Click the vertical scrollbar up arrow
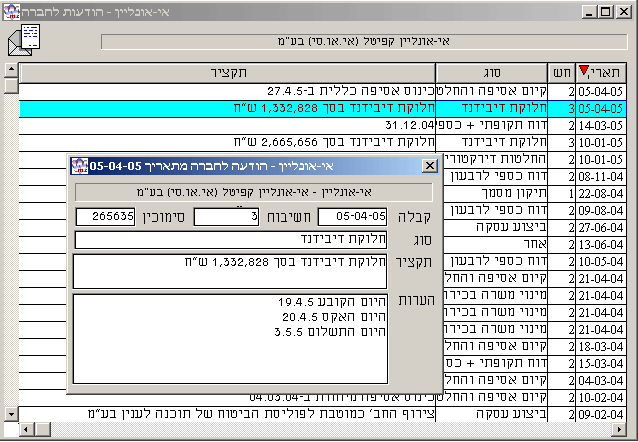This screenshot has height=442, width=638. 11,70
